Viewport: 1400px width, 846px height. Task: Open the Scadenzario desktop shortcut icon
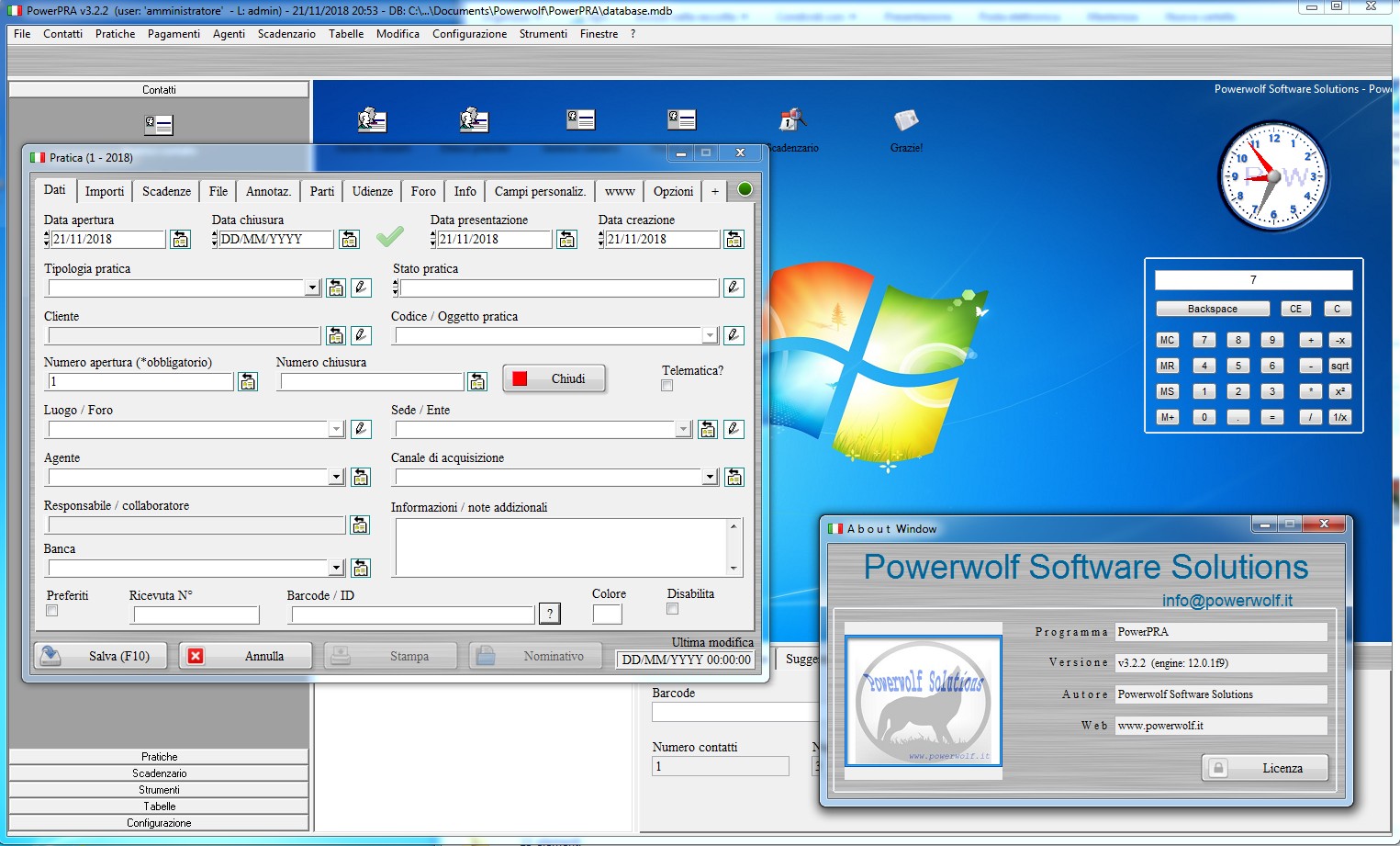point(792,120)
